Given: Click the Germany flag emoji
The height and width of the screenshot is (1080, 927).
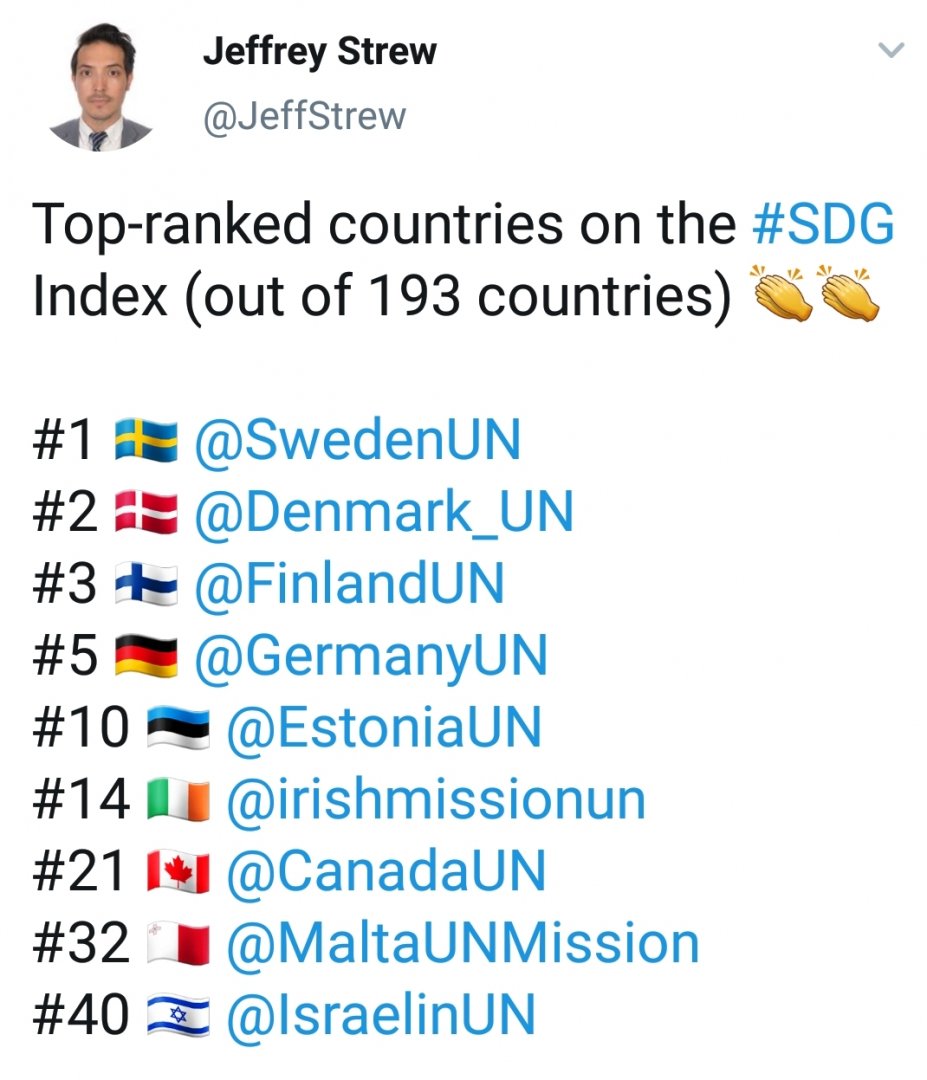Looking at the screenshot, I should tap(146, 657).
